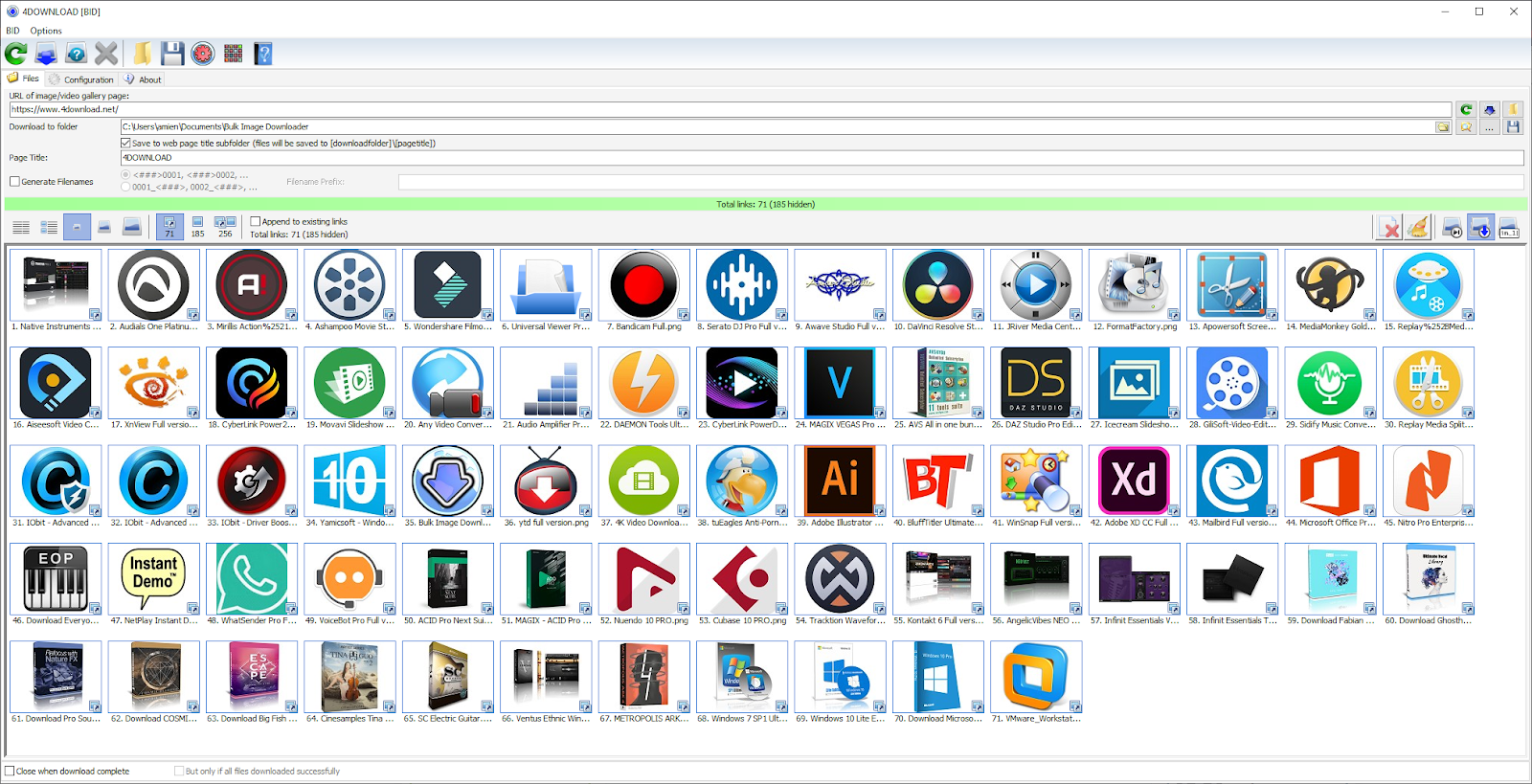Switch to plain list view icon

point(21,227)
